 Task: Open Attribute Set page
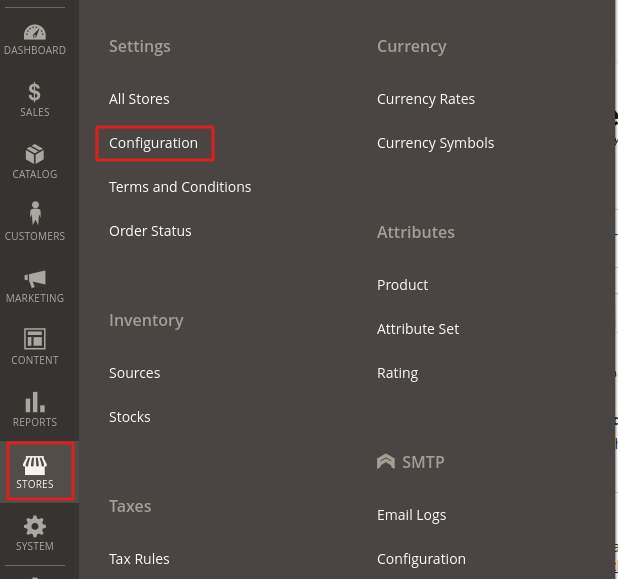[418, 329]
